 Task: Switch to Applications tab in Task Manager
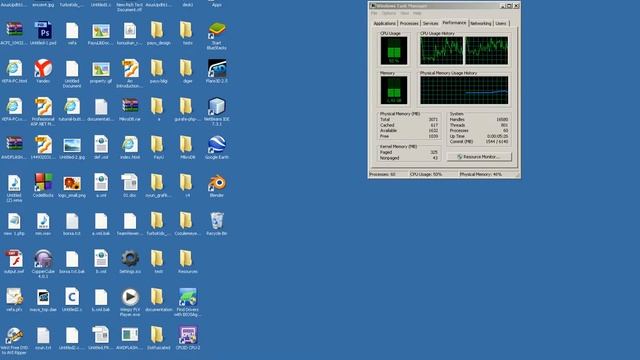(384, 24)
